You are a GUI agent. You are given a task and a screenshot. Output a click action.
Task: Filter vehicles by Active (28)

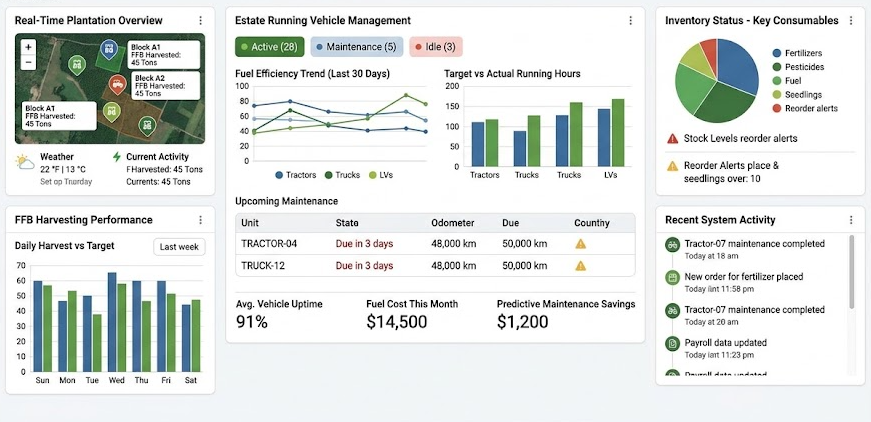pos(270,47)
